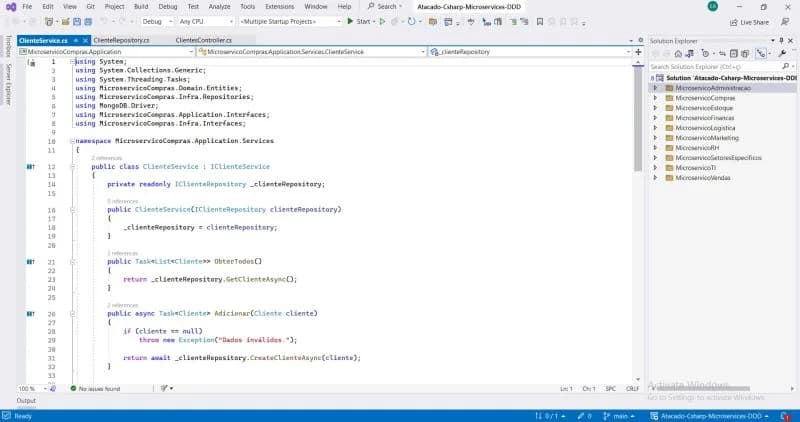
Task: Open the main branch selector in status bar
Action: point(619,416)
